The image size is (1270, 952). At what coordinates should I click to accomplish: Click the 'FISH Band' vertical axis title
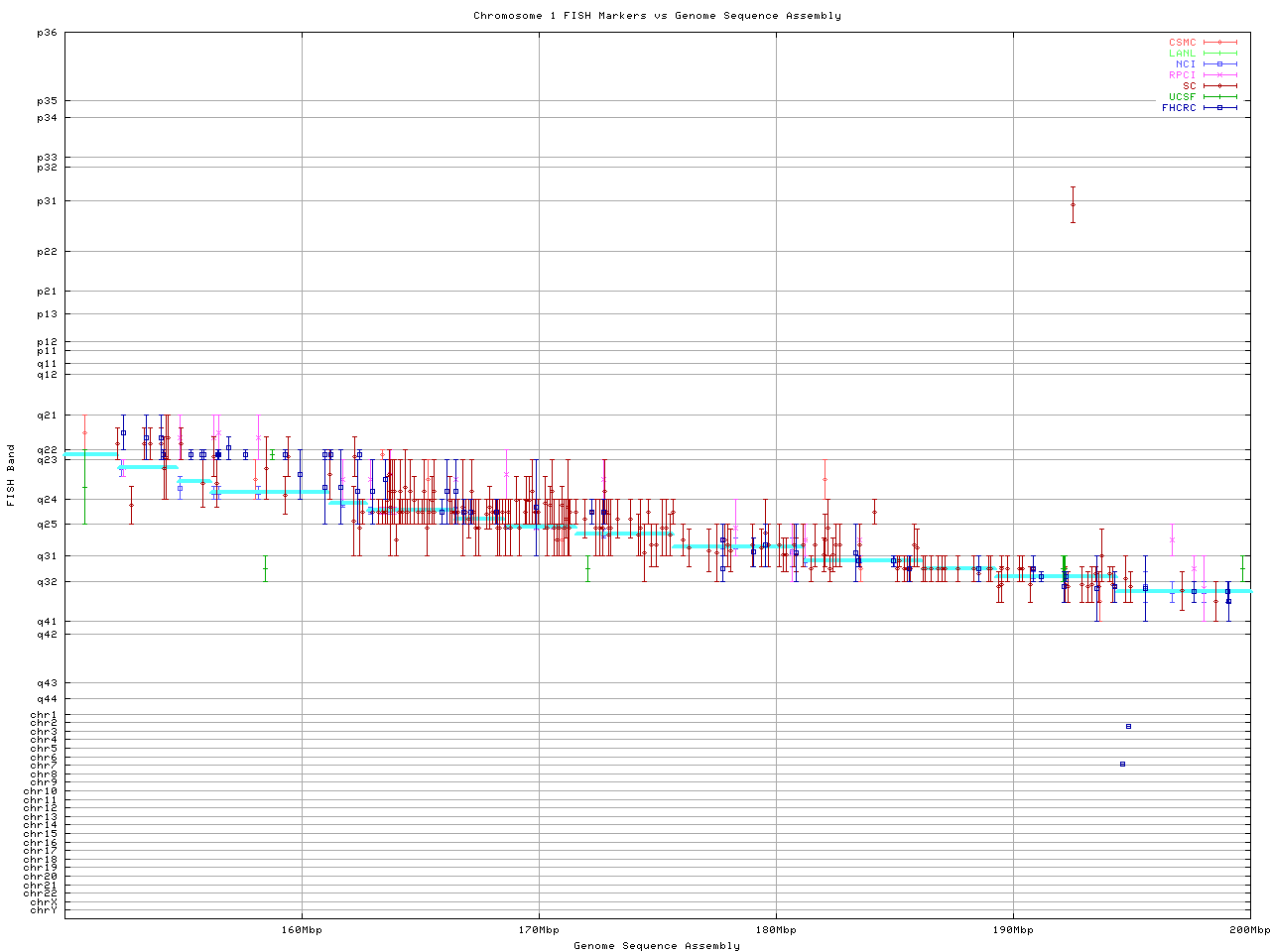click(x=11, y=475)
